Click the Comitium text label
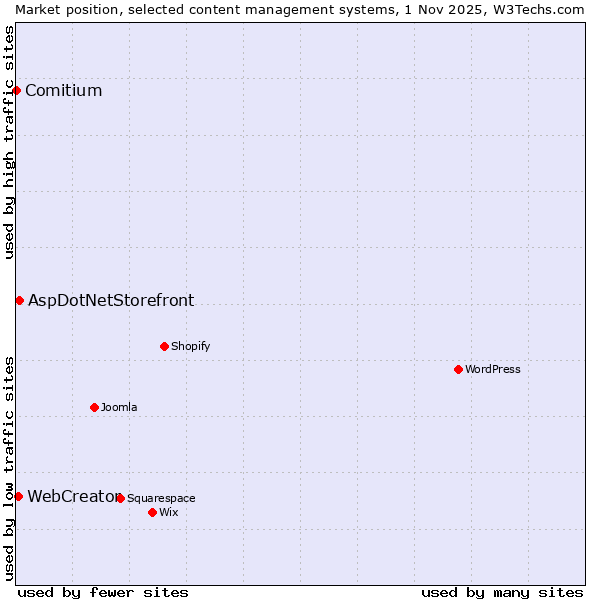This screenshot has height=600, width=600. pyautogui.click(x=63, y=91)
